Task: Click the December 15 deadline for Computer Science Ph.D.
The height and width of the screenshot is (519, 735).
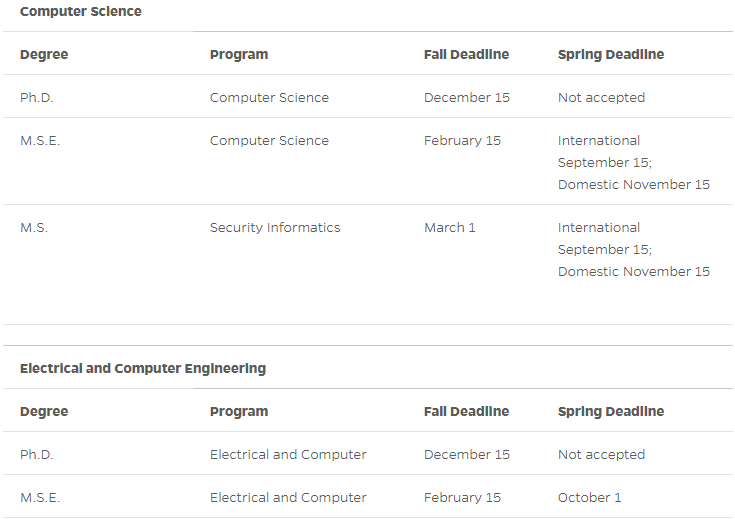Action: click(x=466, y=97)
